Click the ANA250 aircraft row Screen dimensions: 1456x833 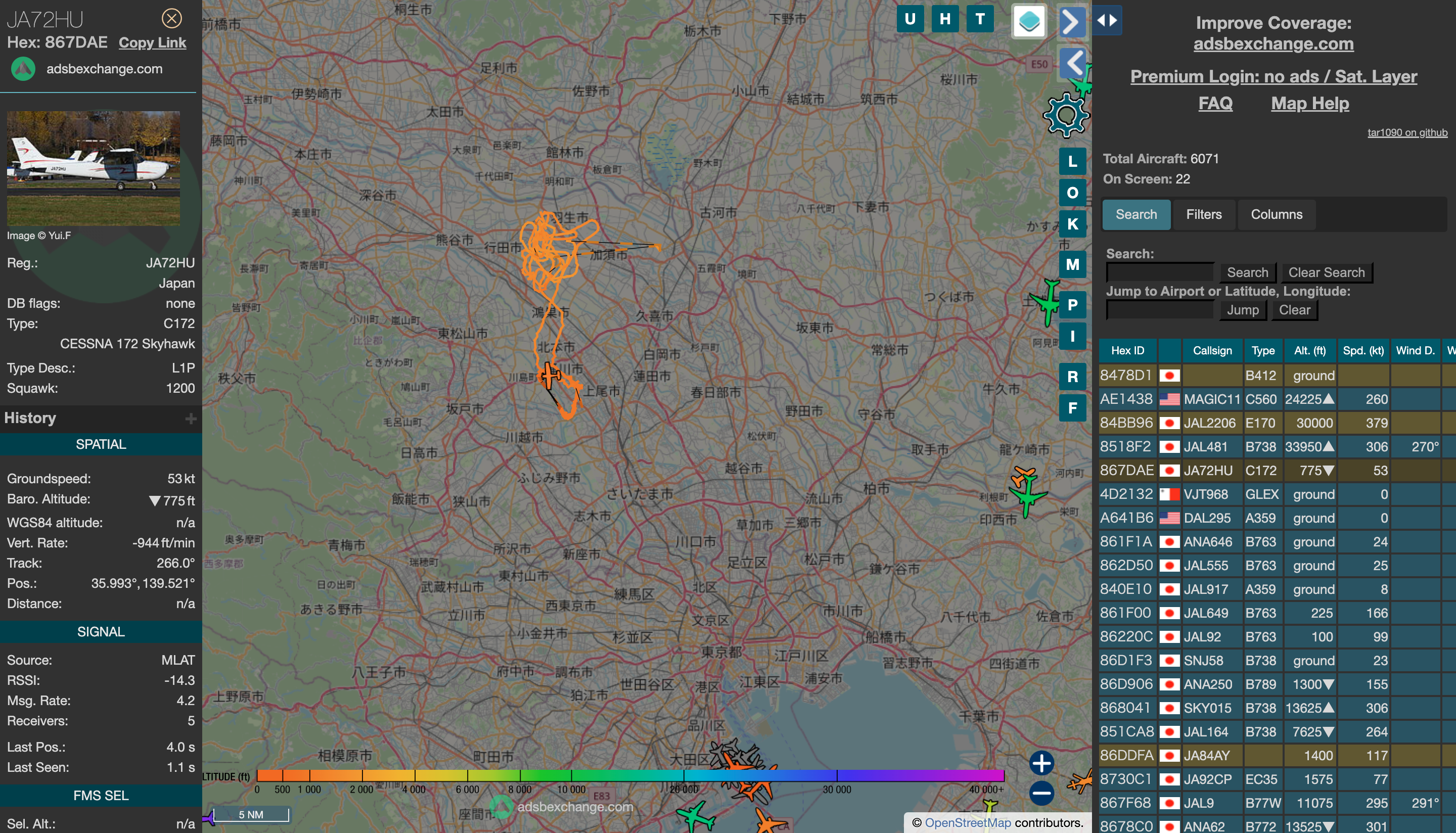click(1277, 684)
